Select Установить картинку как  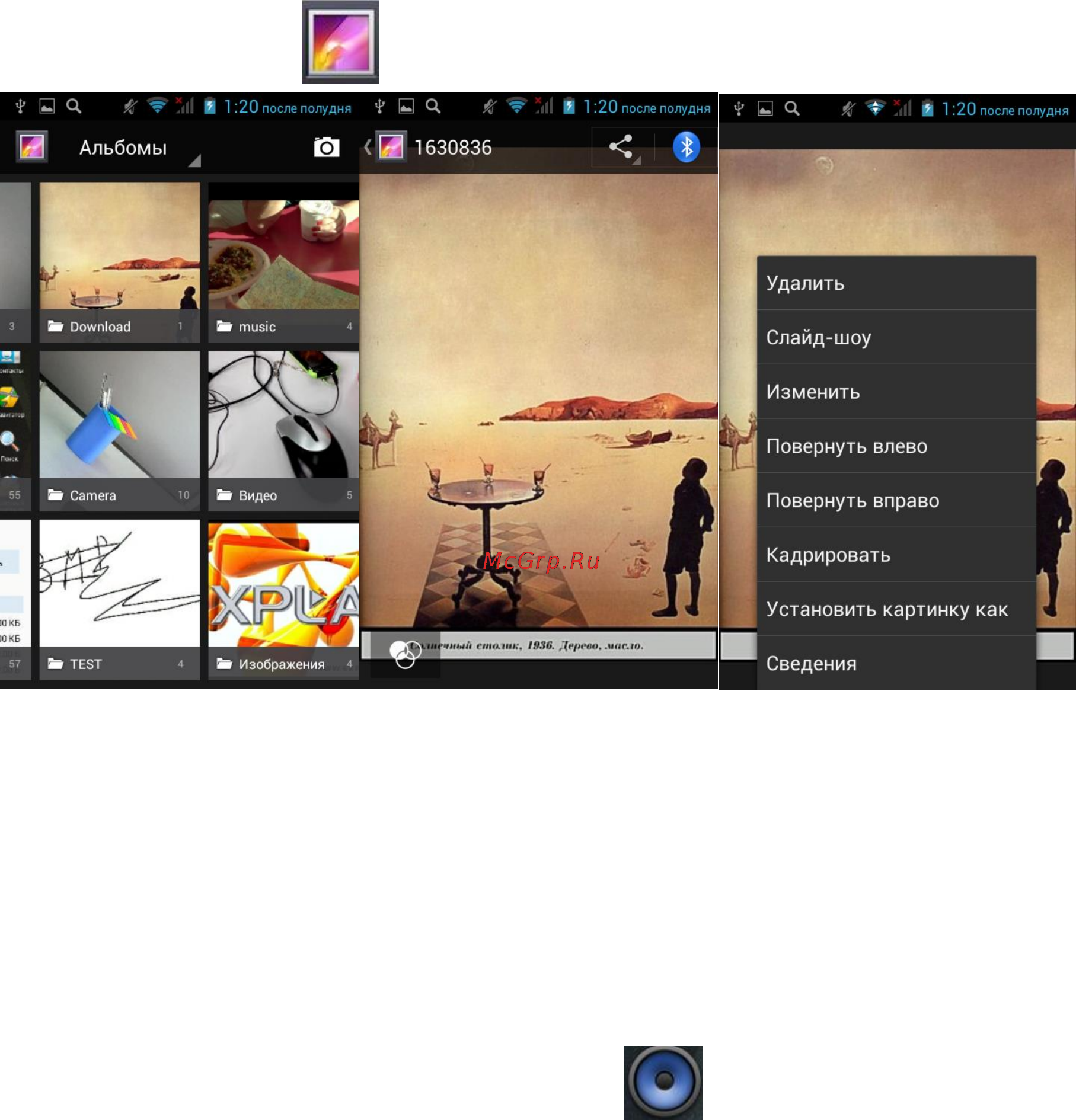pyautogui.click(x=896, y=609)
